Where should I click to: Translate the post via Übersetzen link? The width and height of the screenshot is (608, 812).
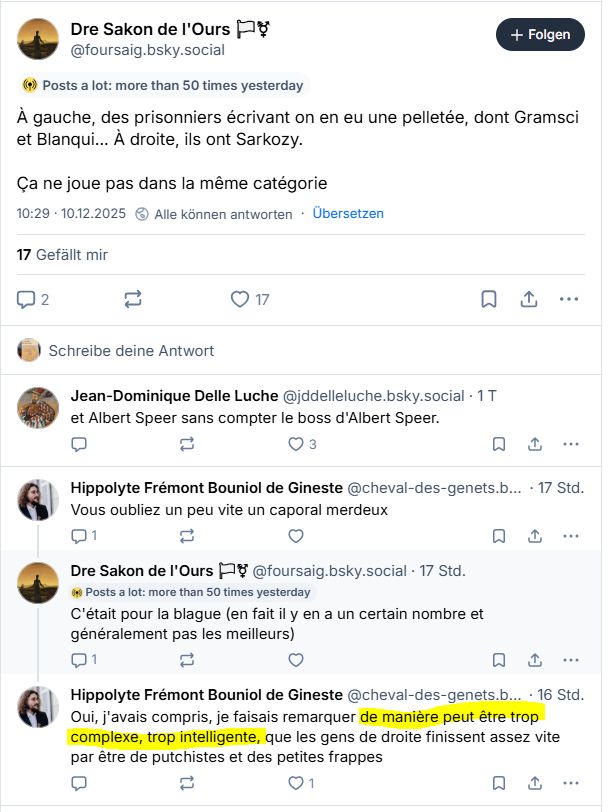point(348,213)
